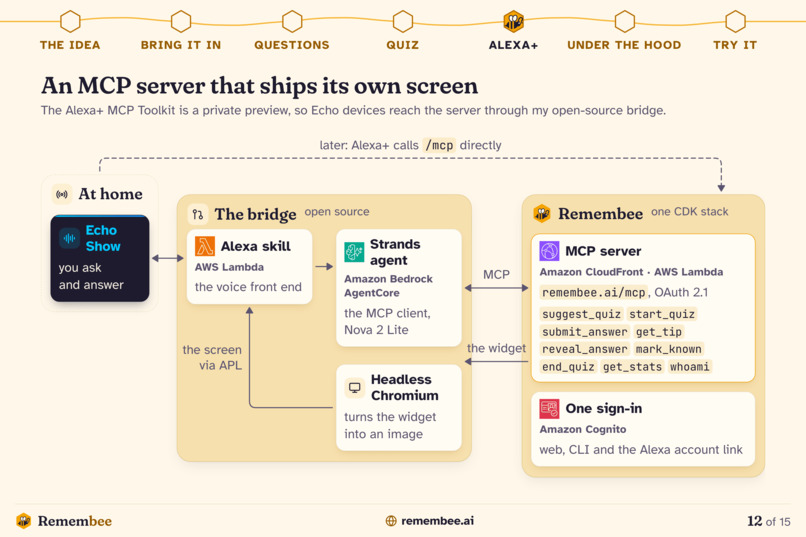The height and width of the screenshot is (537, 806).
Task: Click 'Amazon CloudFront · AWS Lambda' subtitle
Action: [631, 272]
